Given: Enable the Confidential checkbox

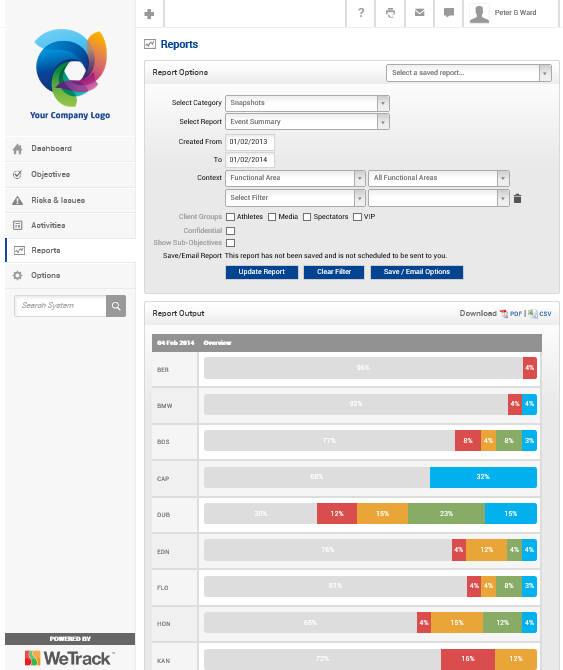Looking at the screenshot, I should pos(230,231).
